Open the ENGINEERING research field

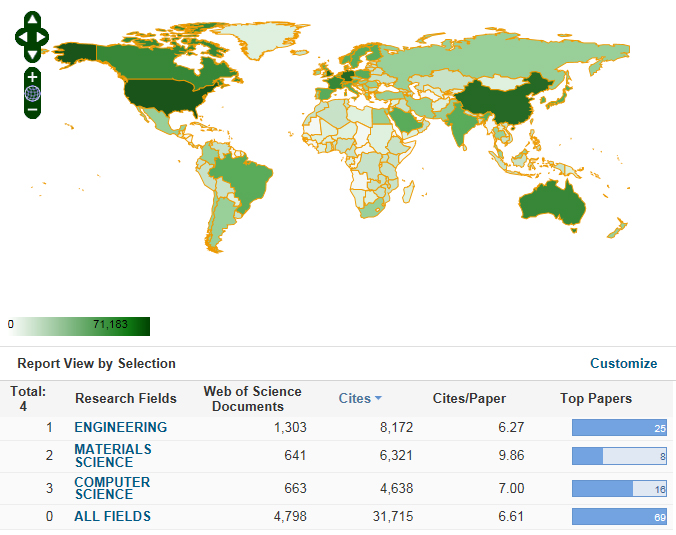(120, 427)
